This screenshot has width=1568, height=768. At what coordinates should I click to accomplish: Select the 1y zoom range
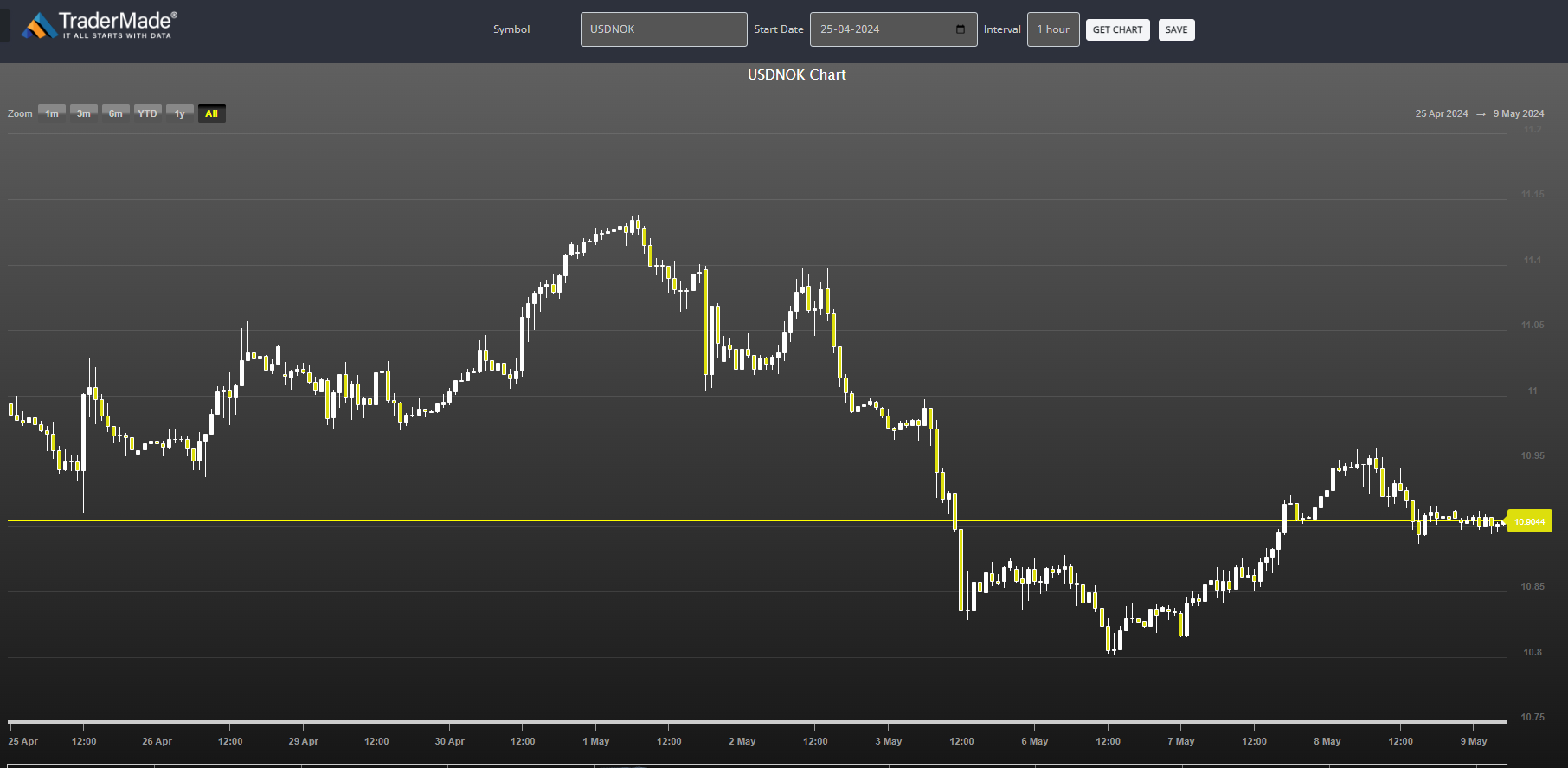click(x=180, y=113)
